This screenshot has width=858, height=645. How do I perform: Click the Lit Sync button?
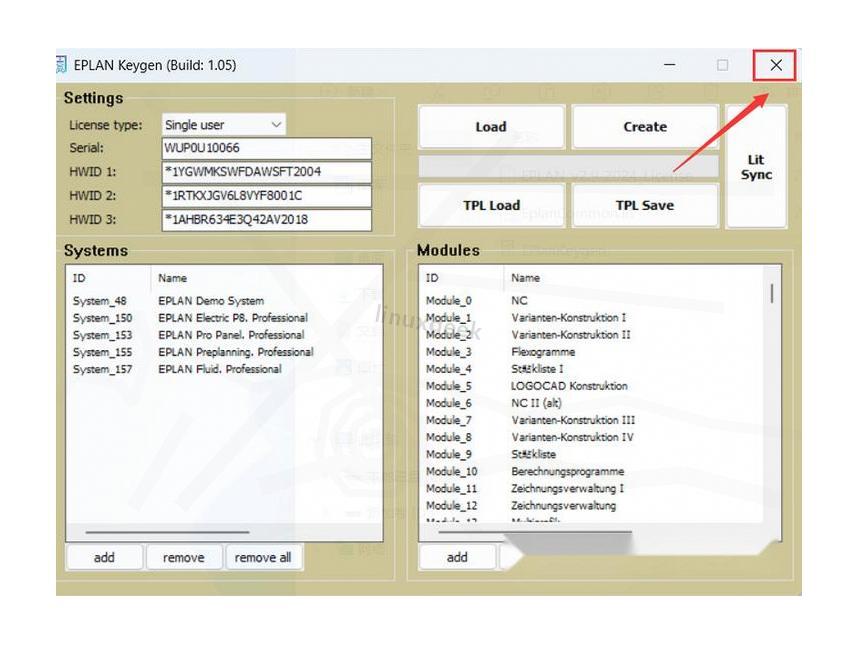(756, 167)
